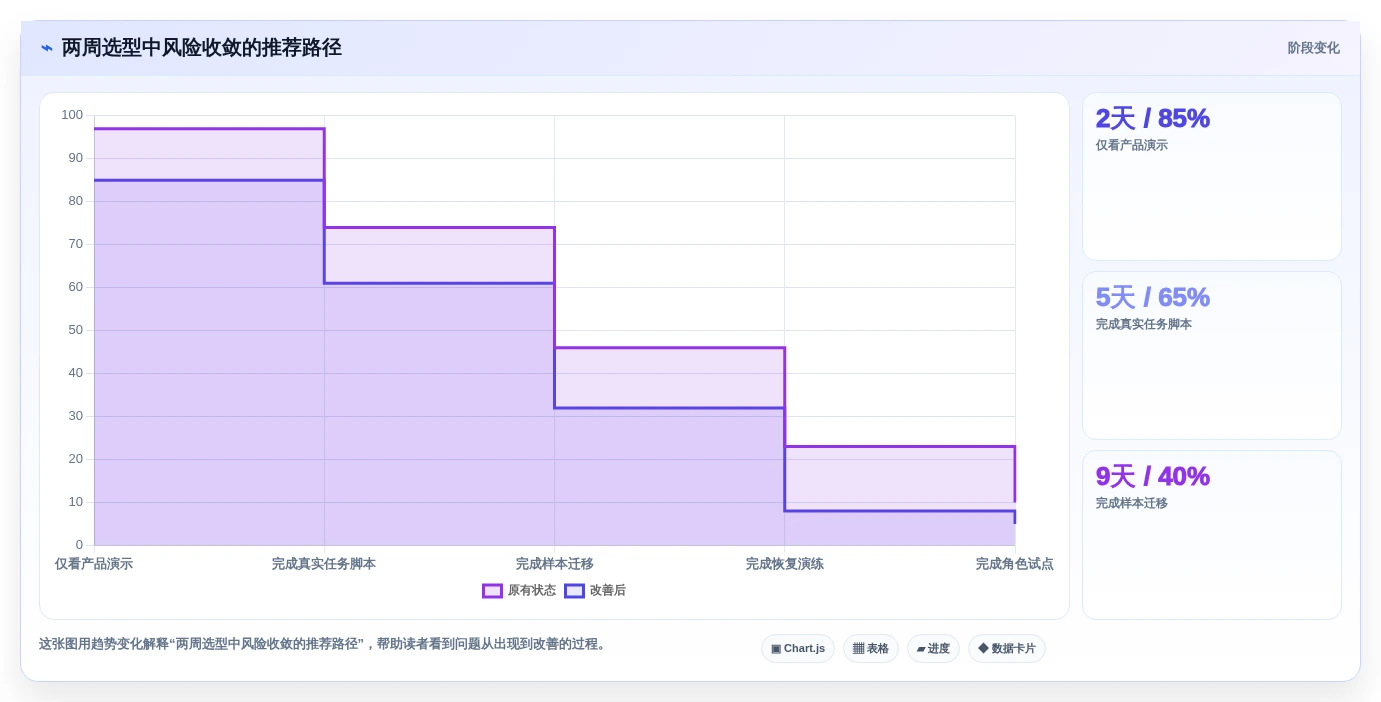
Task: Click the 完成真实任务脚本 axis label
Action: pos(324,564)
